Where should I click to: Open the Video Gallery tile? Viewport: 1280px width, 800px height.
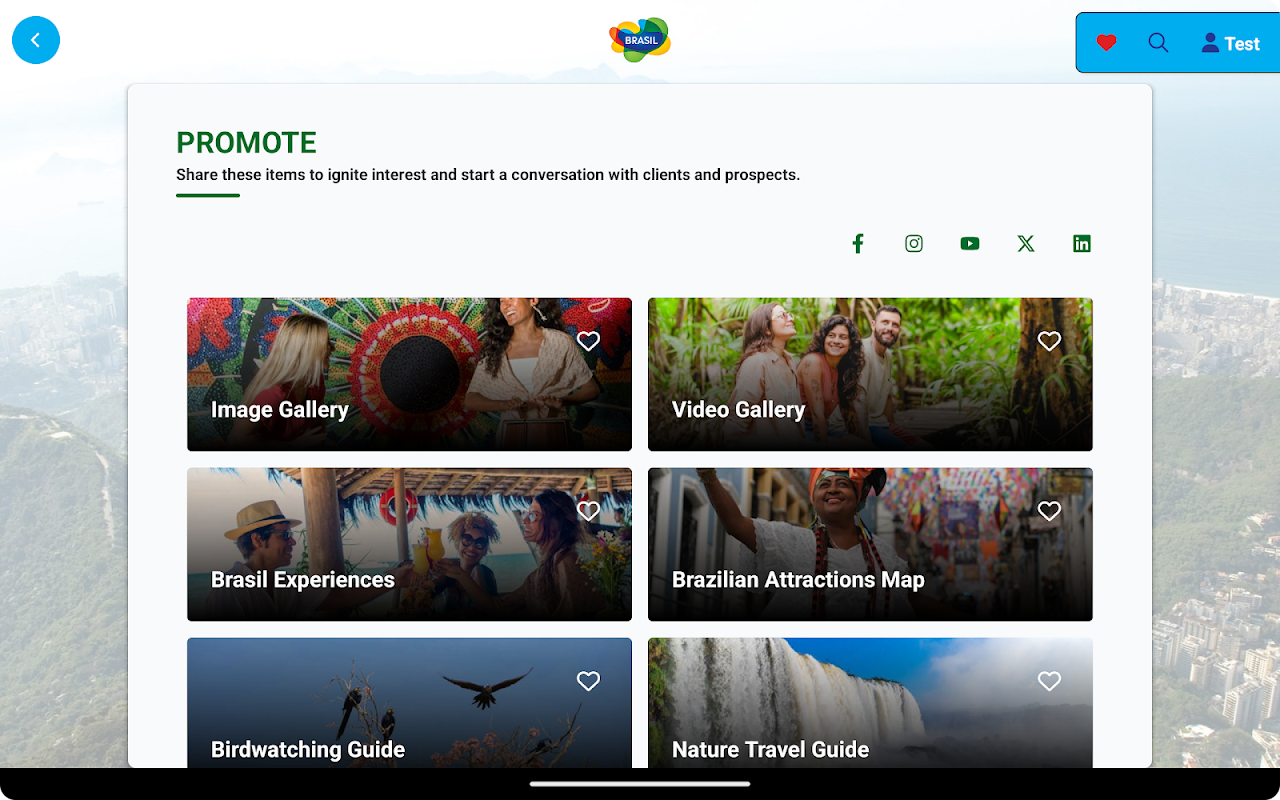pos(870,374)
